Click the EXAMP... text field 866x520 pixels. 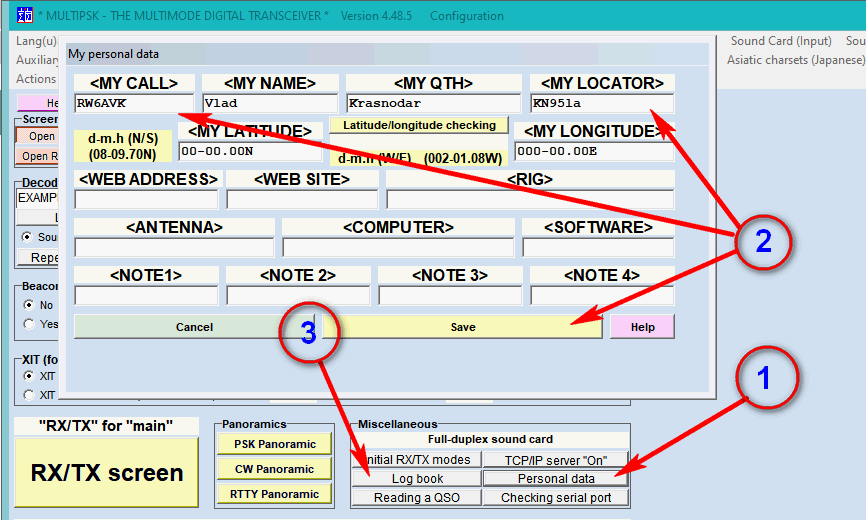(x=38, y=198)
